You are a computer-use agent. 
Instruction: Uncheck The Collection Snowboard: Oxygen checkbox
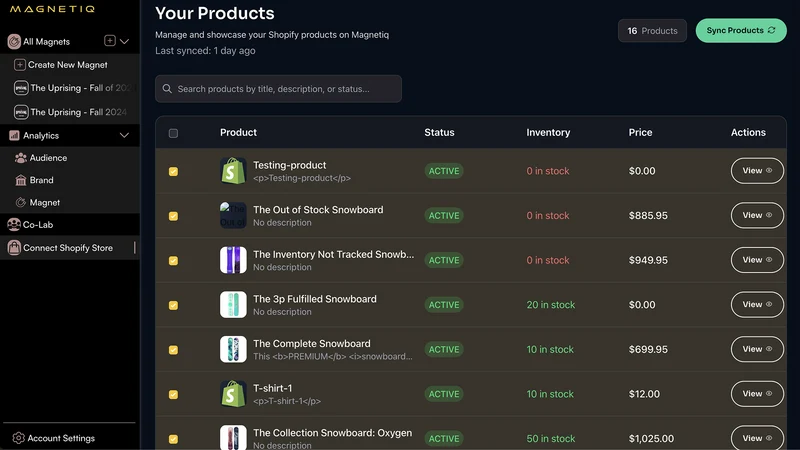pos(173,439)
